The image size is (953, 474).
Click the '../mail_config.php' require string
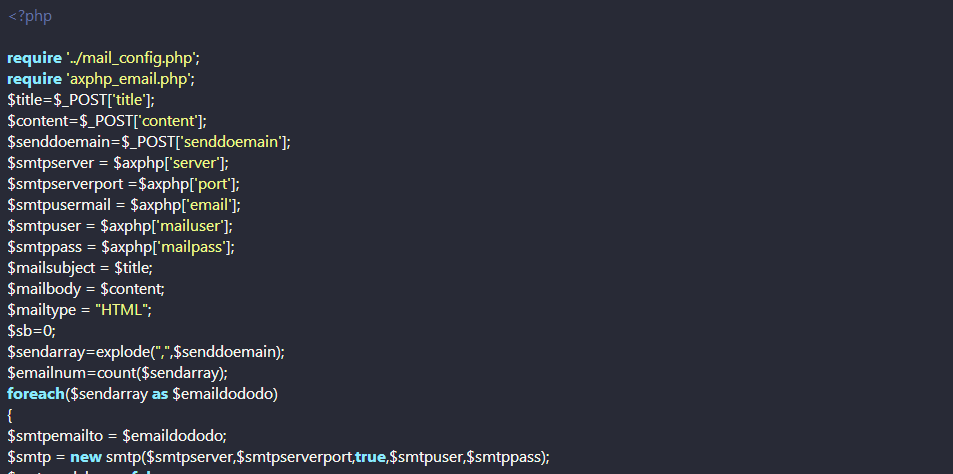(131, 58)
